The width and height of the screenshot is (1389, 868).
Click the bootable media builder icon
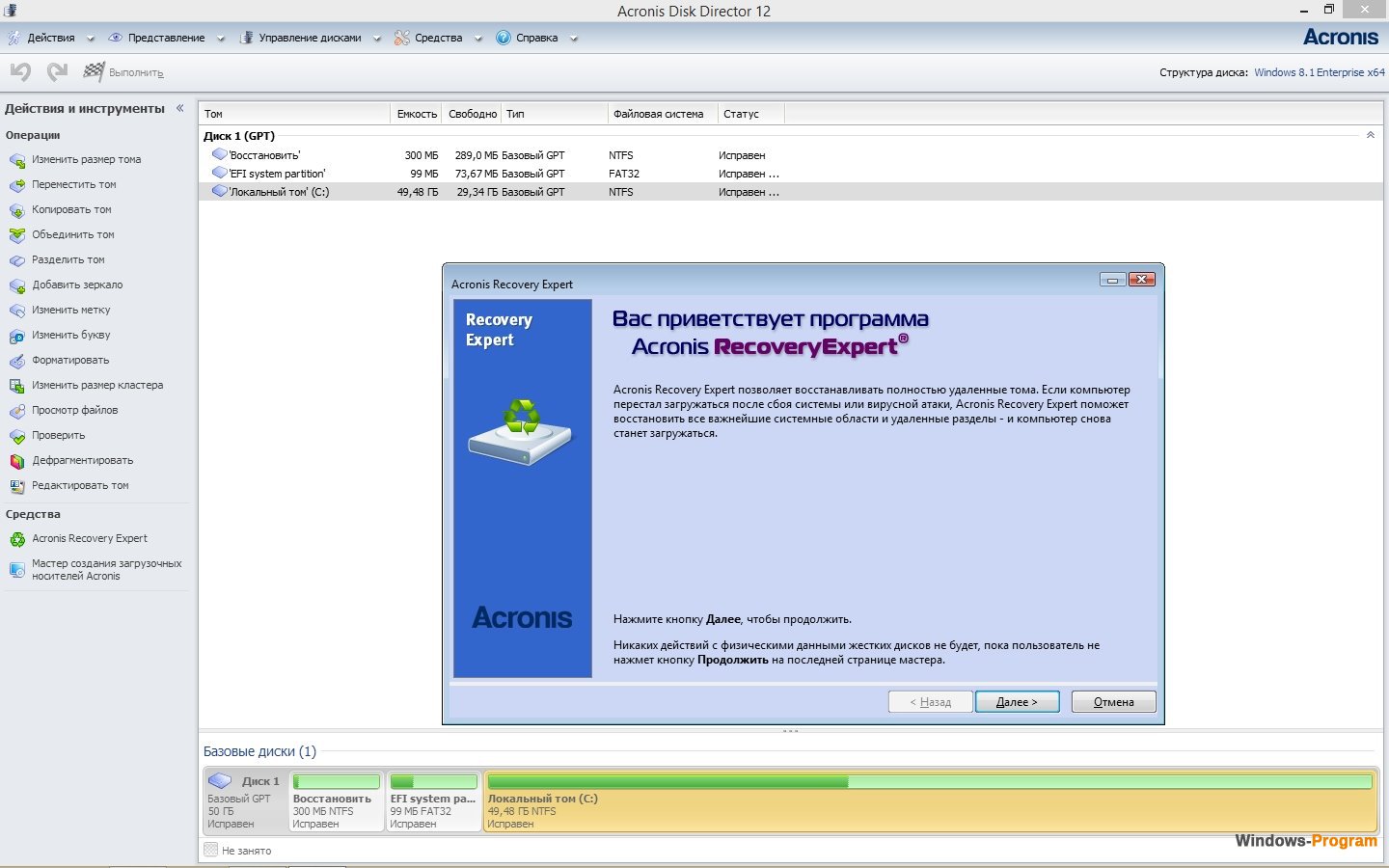pyautogui.click(x=17, y=570)
